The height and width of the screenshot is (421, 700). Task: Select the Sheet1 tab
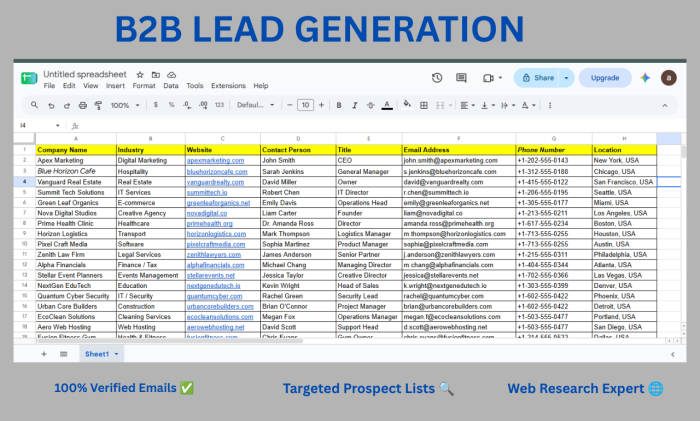(101, 354)
